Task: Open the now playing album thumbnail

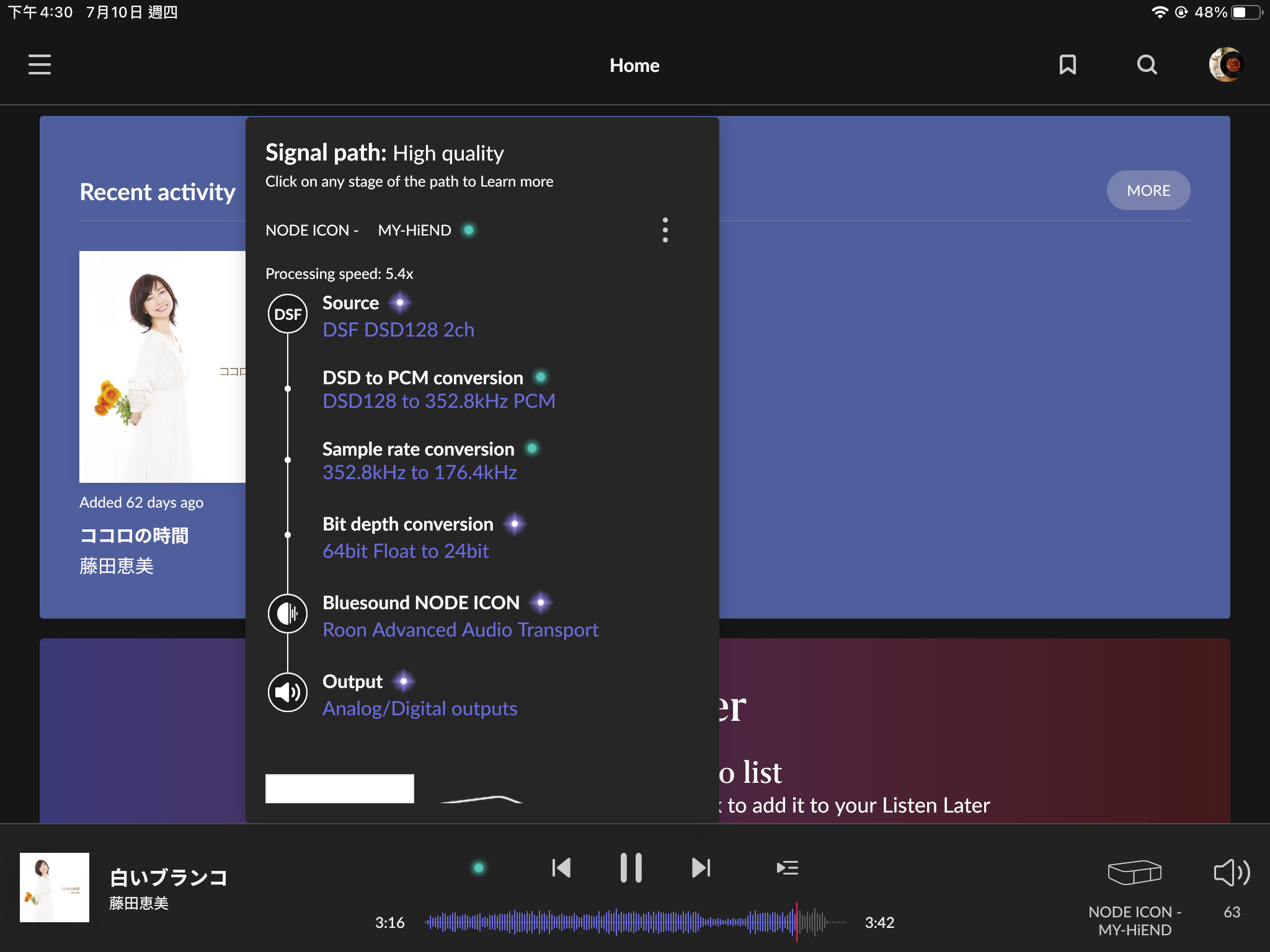Action: tap(55, 888)
